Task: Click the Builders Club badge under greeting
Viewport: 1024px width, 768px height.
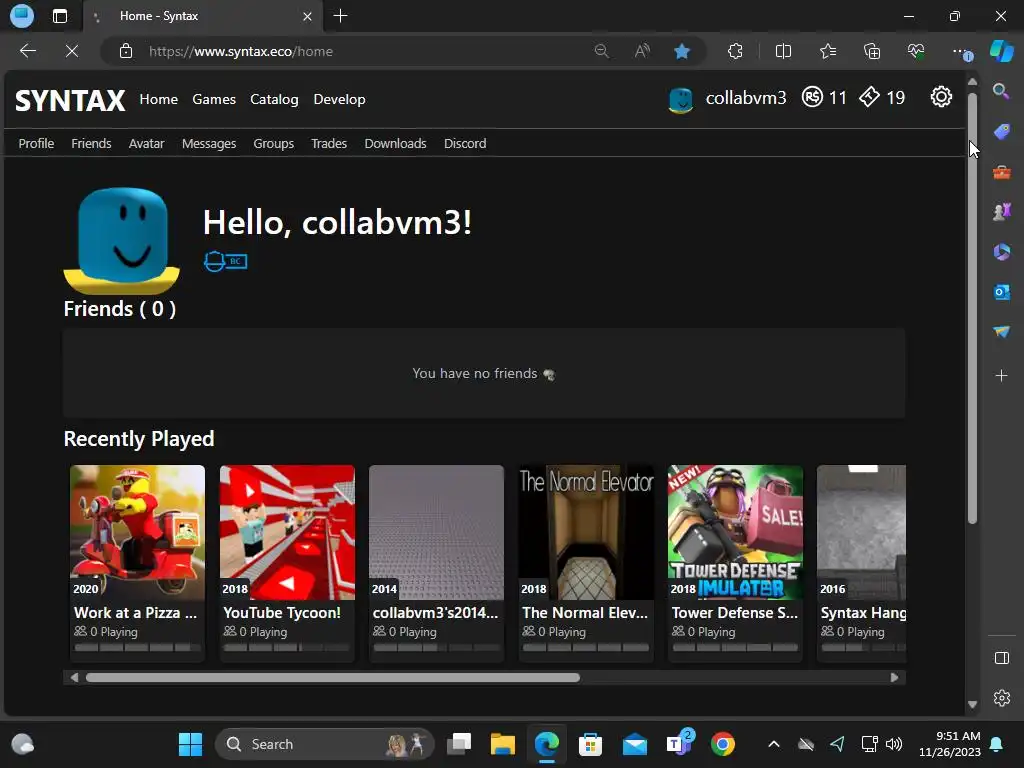Action: (225, 261)
